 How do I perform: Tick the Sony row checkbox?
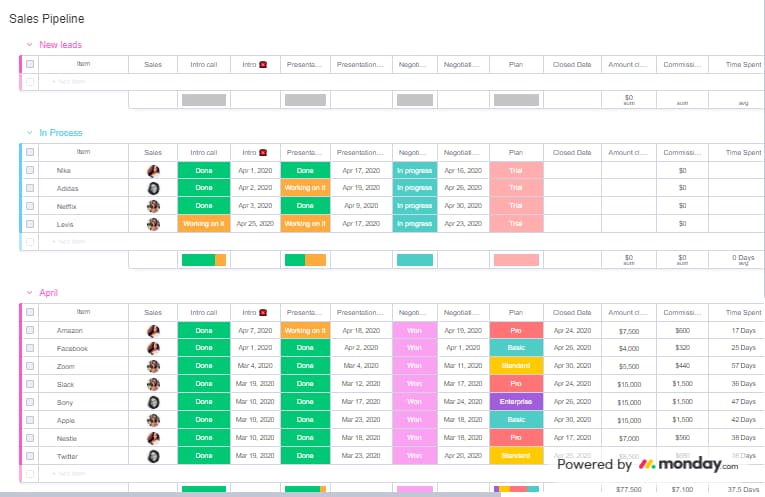(30, 402)
